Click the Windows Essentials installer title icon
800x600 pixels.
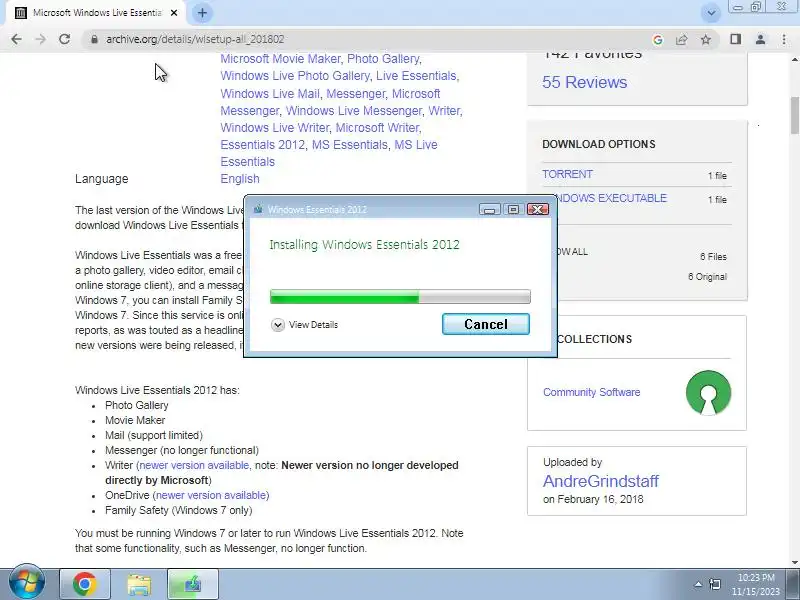pyautogui.click(x=258, y=209)
